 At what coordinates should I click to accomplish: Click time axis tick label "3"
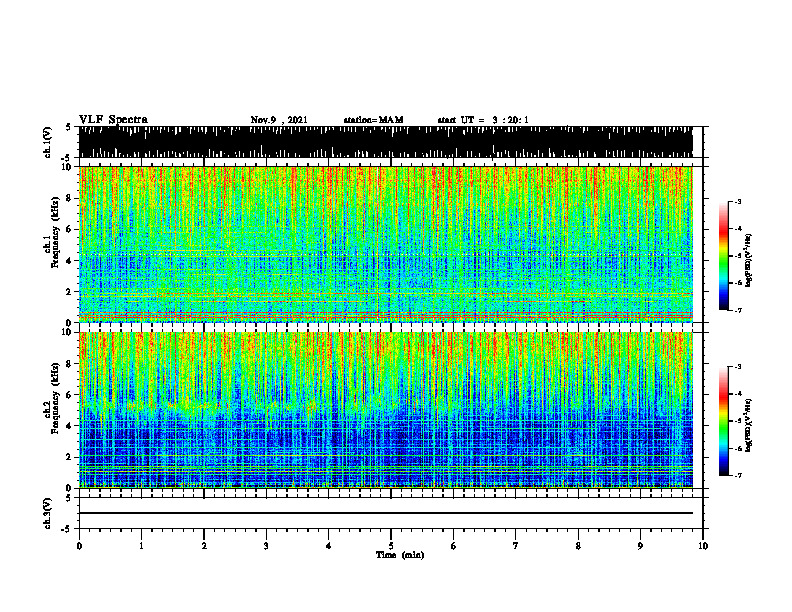tap(266, 546)
